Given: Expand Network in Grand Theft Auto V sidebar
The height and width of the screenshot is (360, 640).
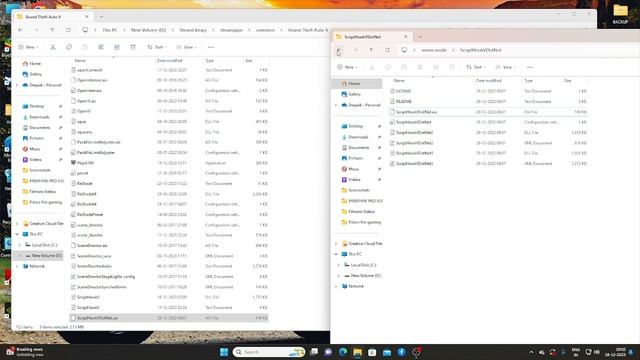Looking at the screenshot, I should (17, 266).
